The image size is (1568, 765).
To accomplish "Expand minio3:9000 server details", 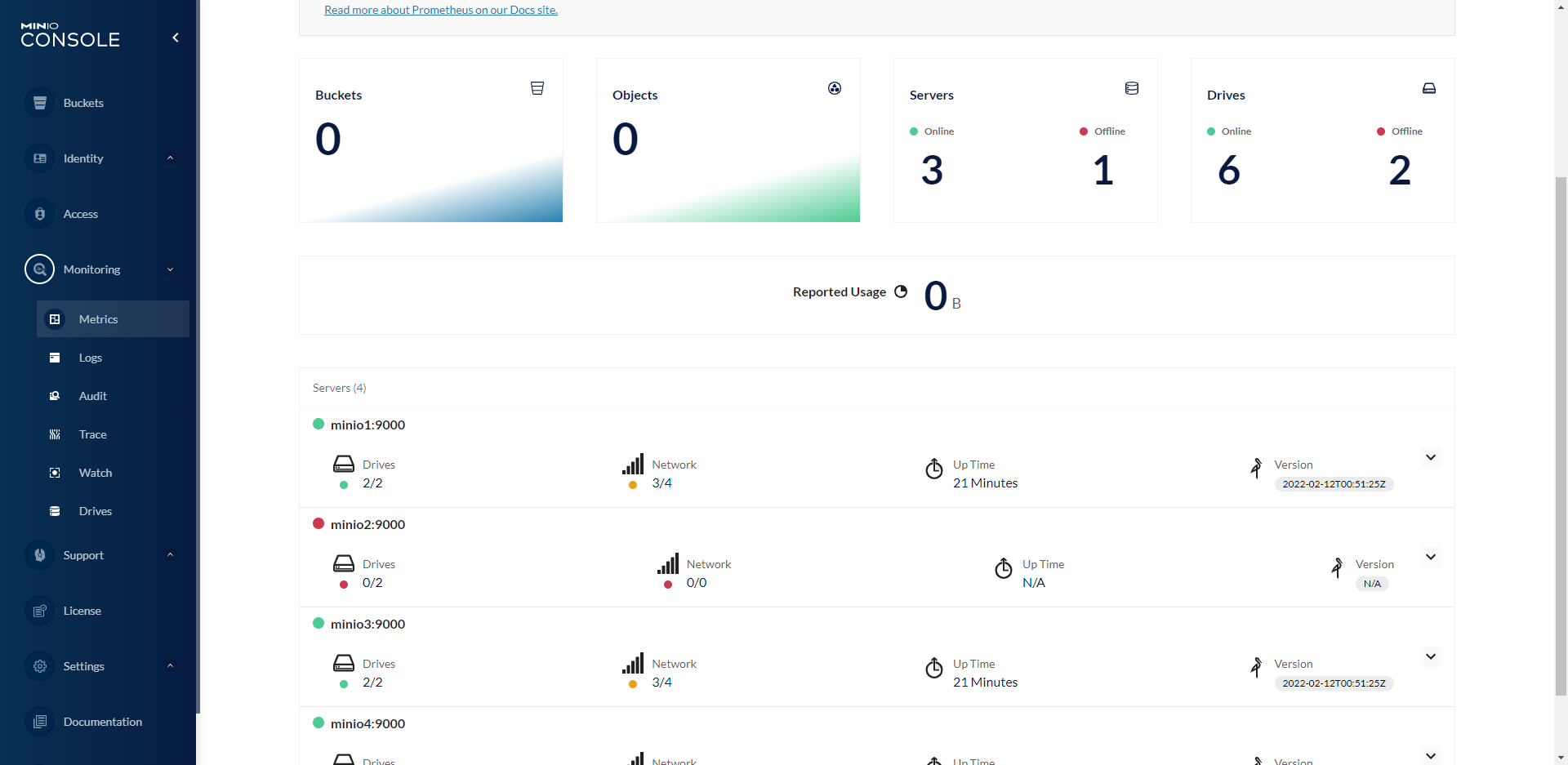I will [1431, 656].
